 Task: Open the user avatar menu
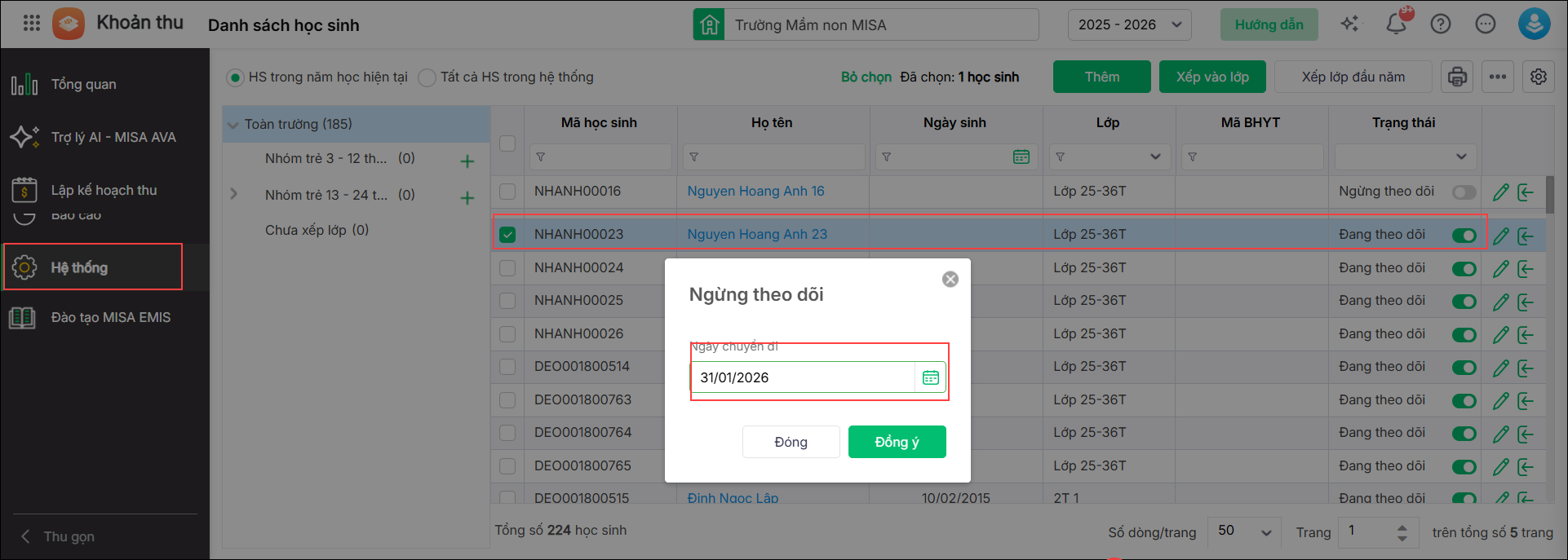click(x=1534, y=24)
